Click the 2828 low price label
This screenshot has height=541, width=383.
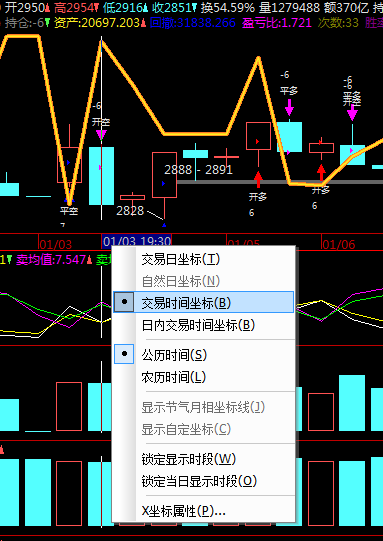130,210
